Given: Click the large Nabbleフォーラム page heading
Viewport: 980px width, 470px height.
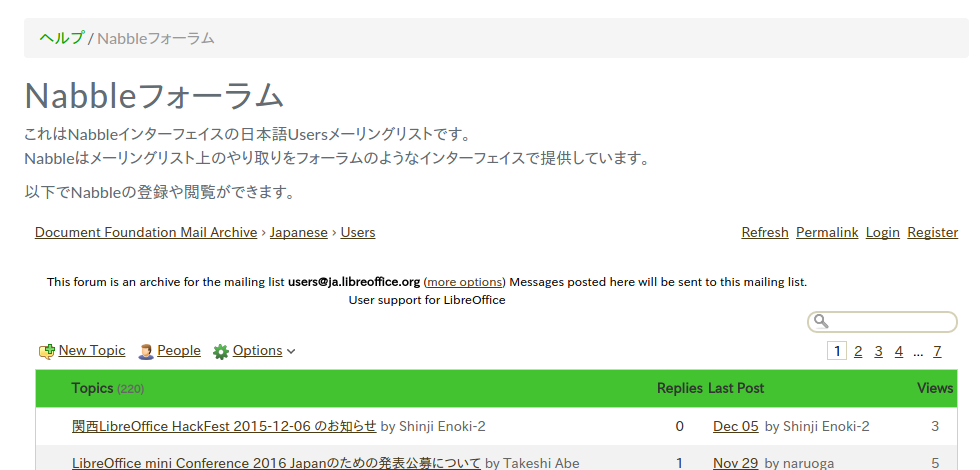Looking at the screenshot, I should 154,96.
